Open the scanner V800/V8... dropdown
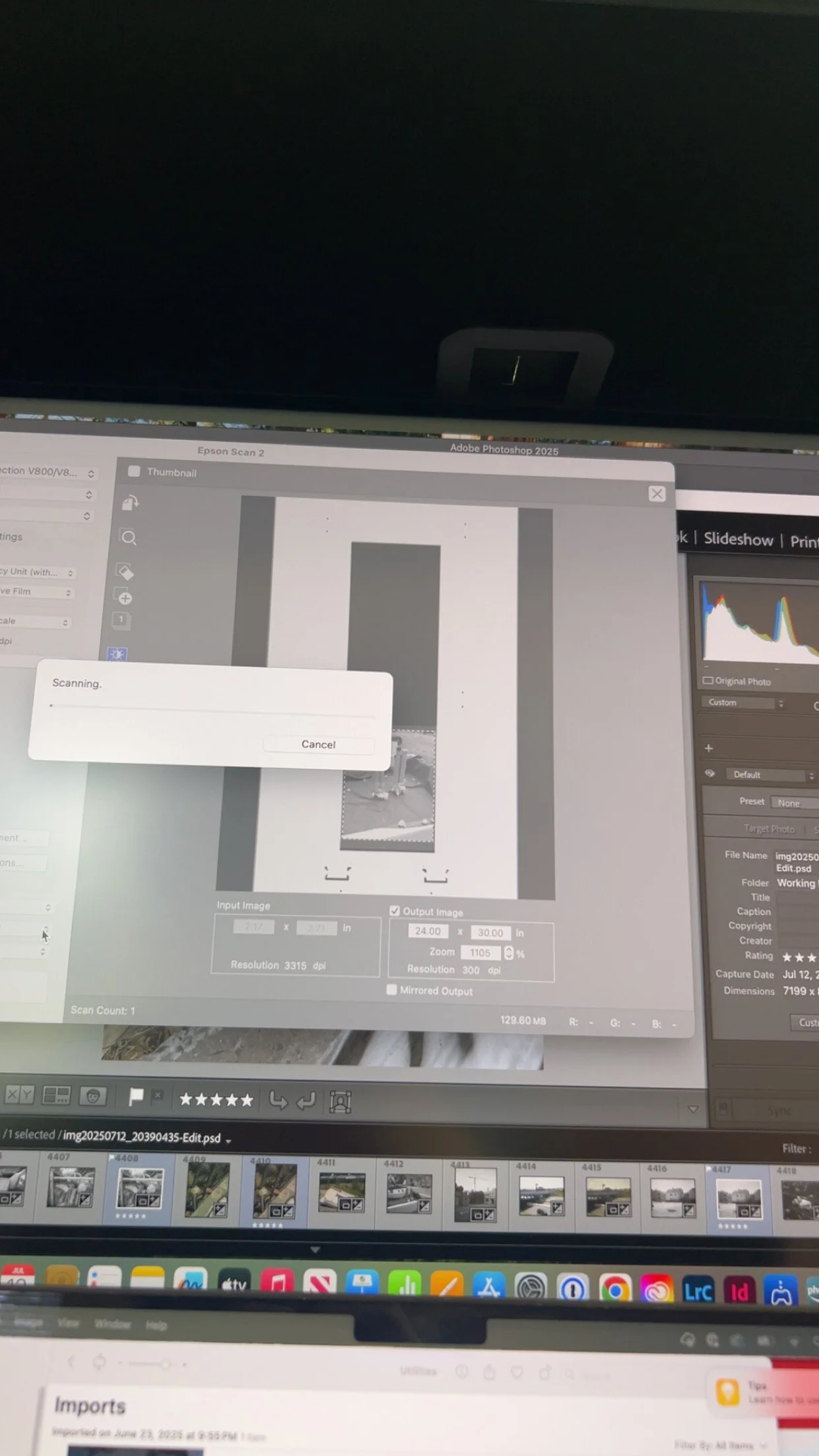 click(x=47, y=472)
